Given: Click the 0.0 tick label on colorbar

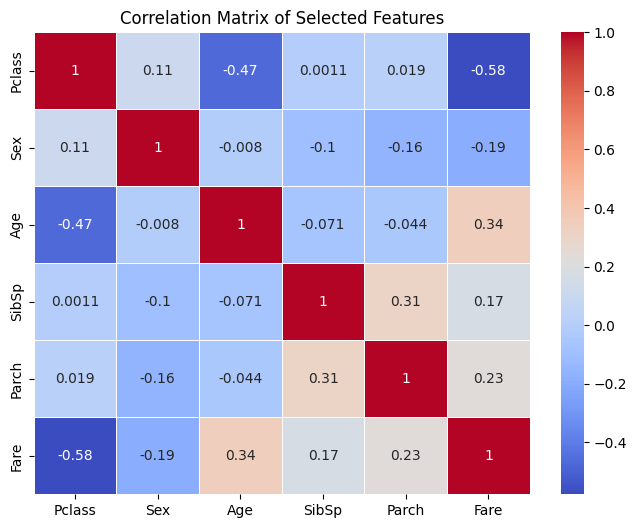Looking at the screenshot, I should (607, 326).
